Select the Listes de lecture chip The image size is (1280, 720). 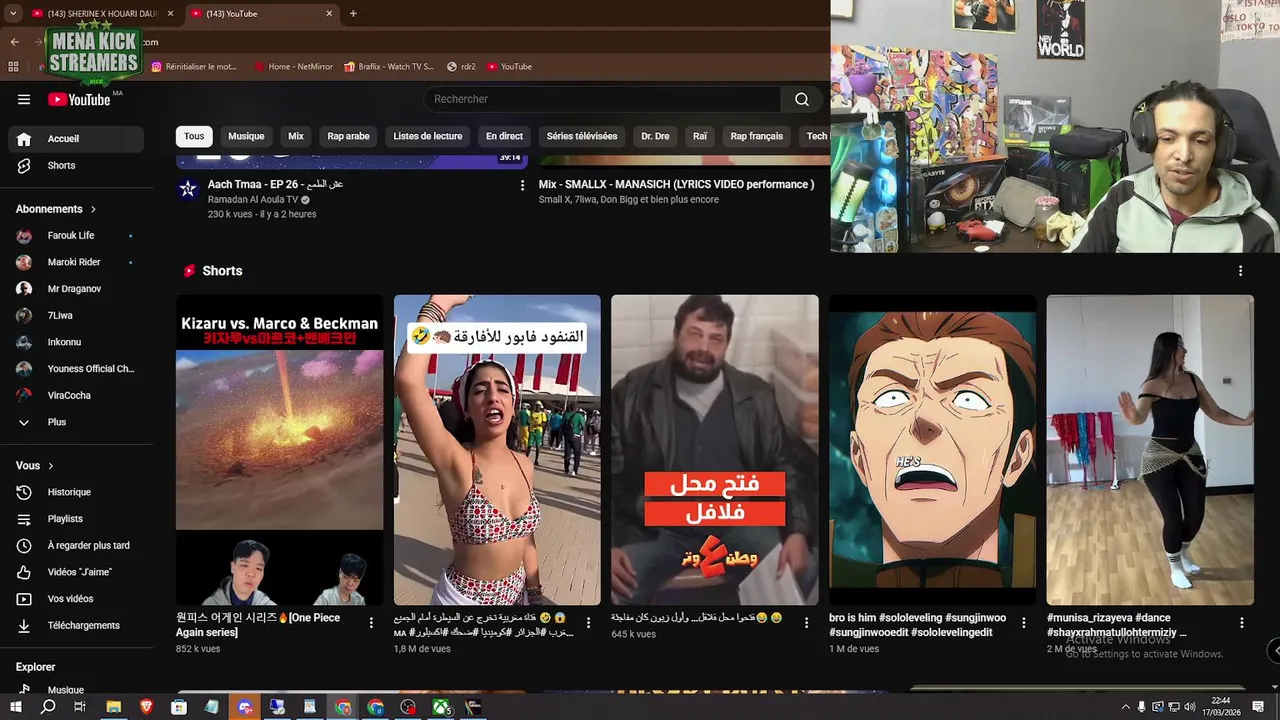coord(428,136)
